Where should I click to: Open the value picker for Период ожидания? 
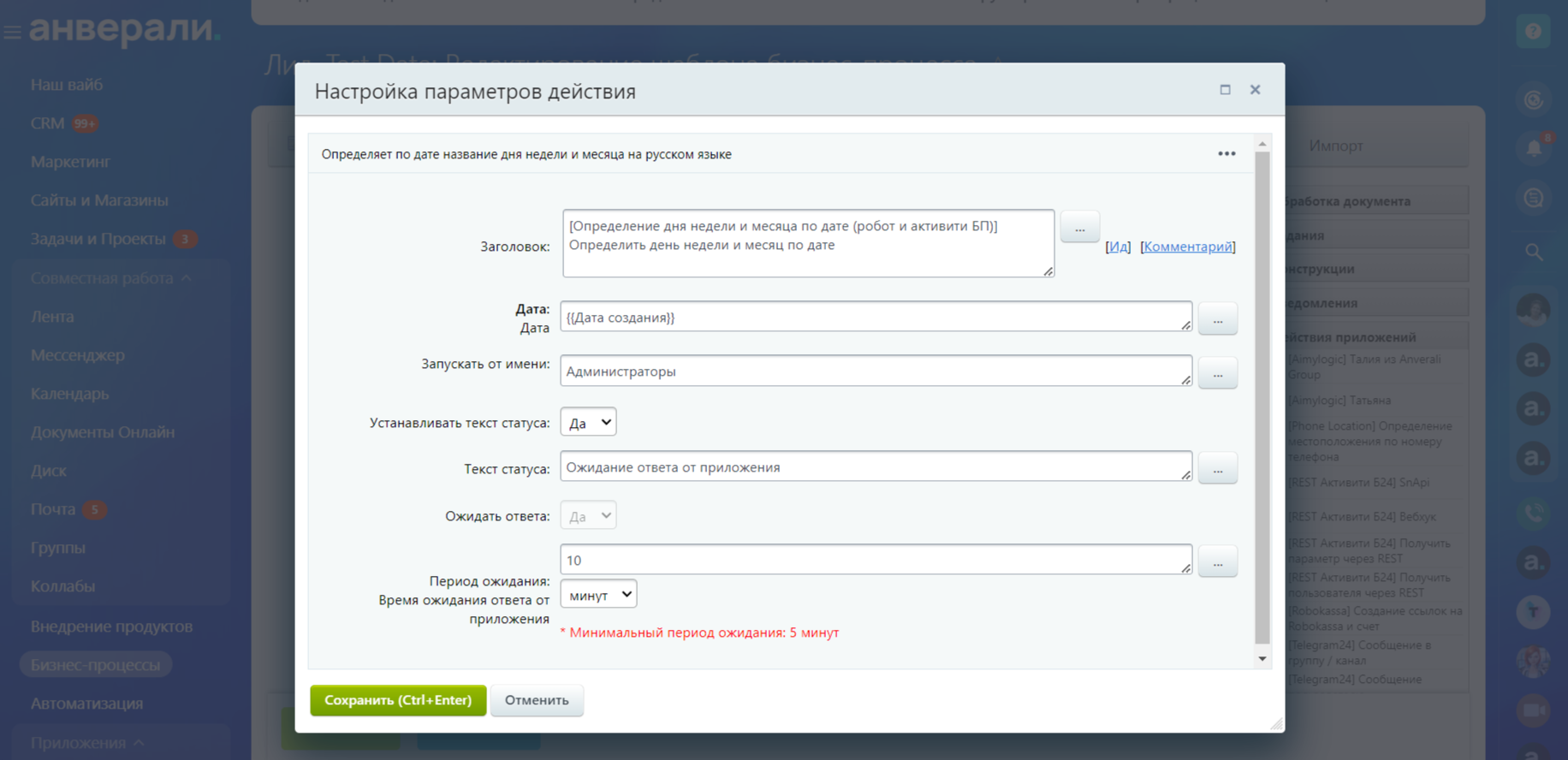coord(1217,562)
